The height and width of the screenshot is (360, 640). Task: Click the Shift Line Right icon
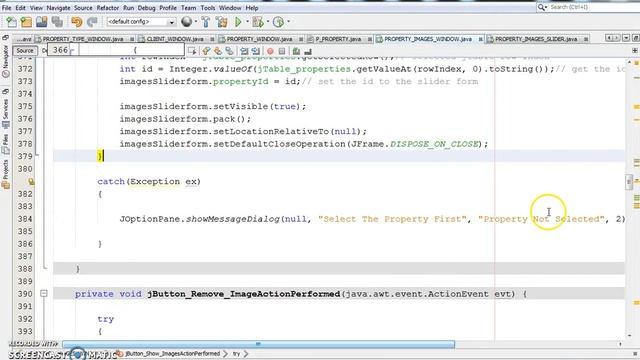click(256, 51)
